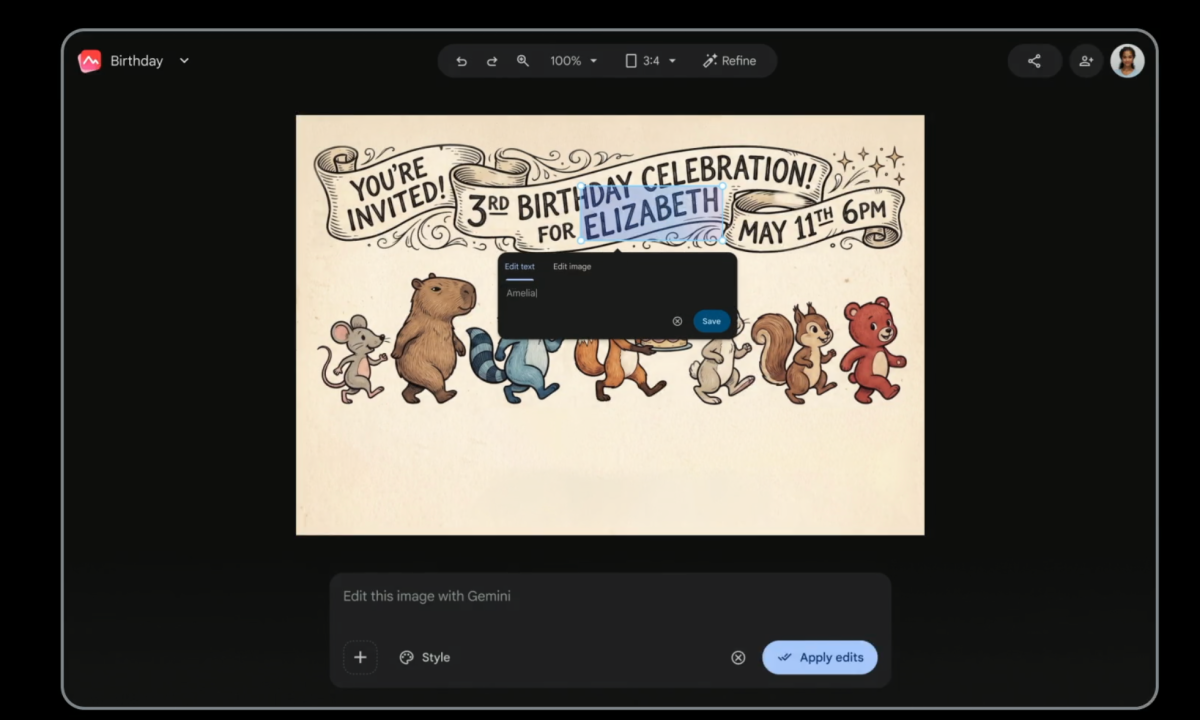Click the red bear in the invitation image
This screenshot has width=1200, height=720.
[x=872, y=348]
